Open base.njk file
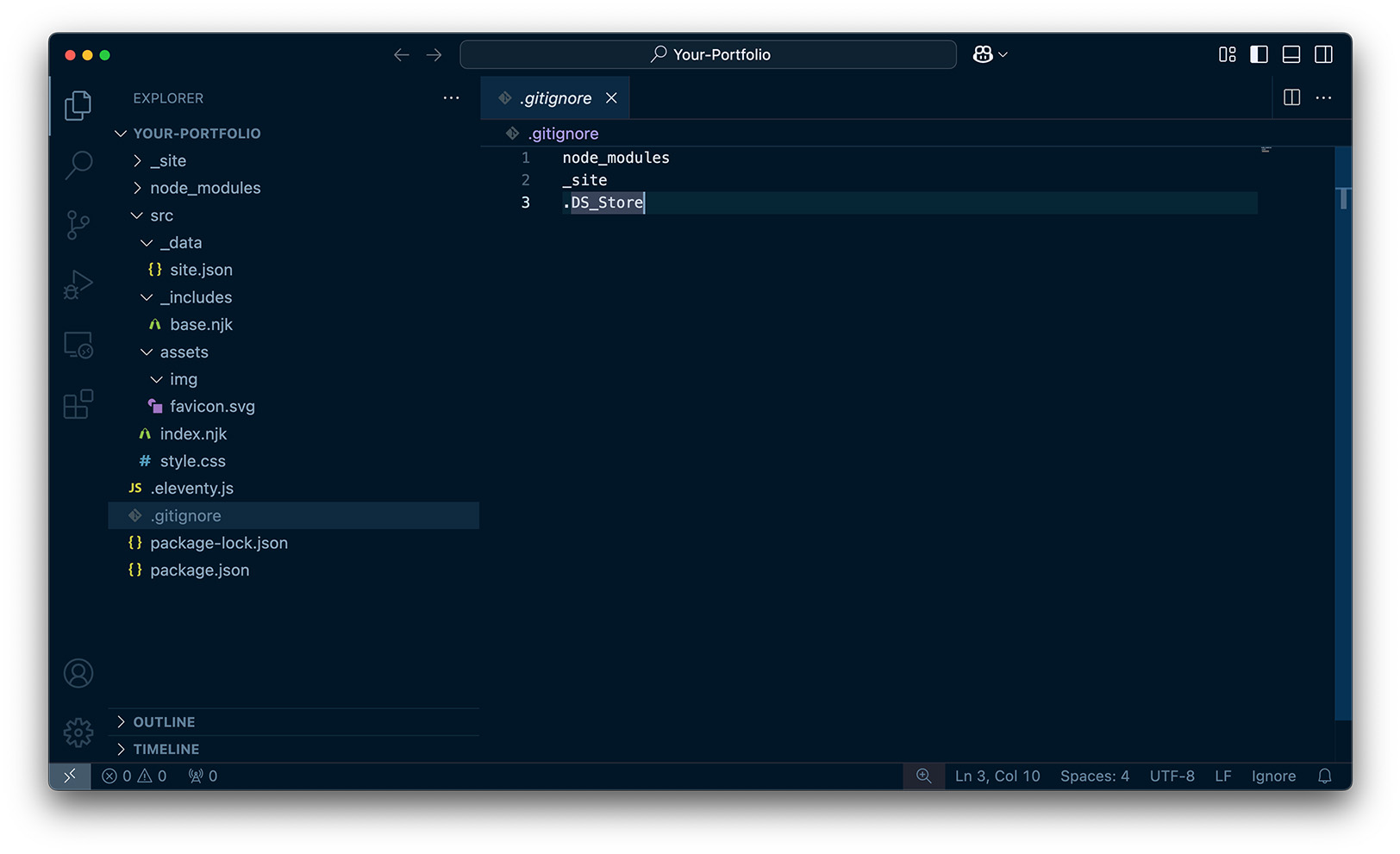The image size is (1400, 854). [293, 325]
